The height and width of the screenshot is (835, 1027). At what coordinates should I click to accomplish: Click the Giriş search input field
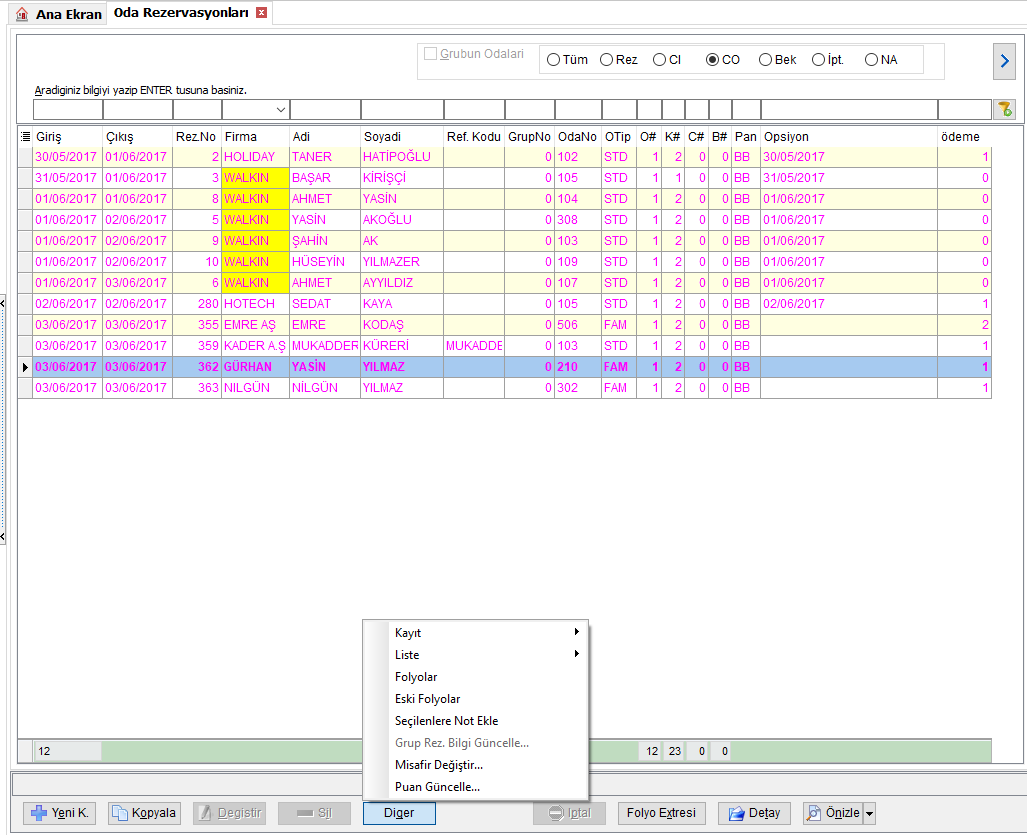tap(68, 109)
